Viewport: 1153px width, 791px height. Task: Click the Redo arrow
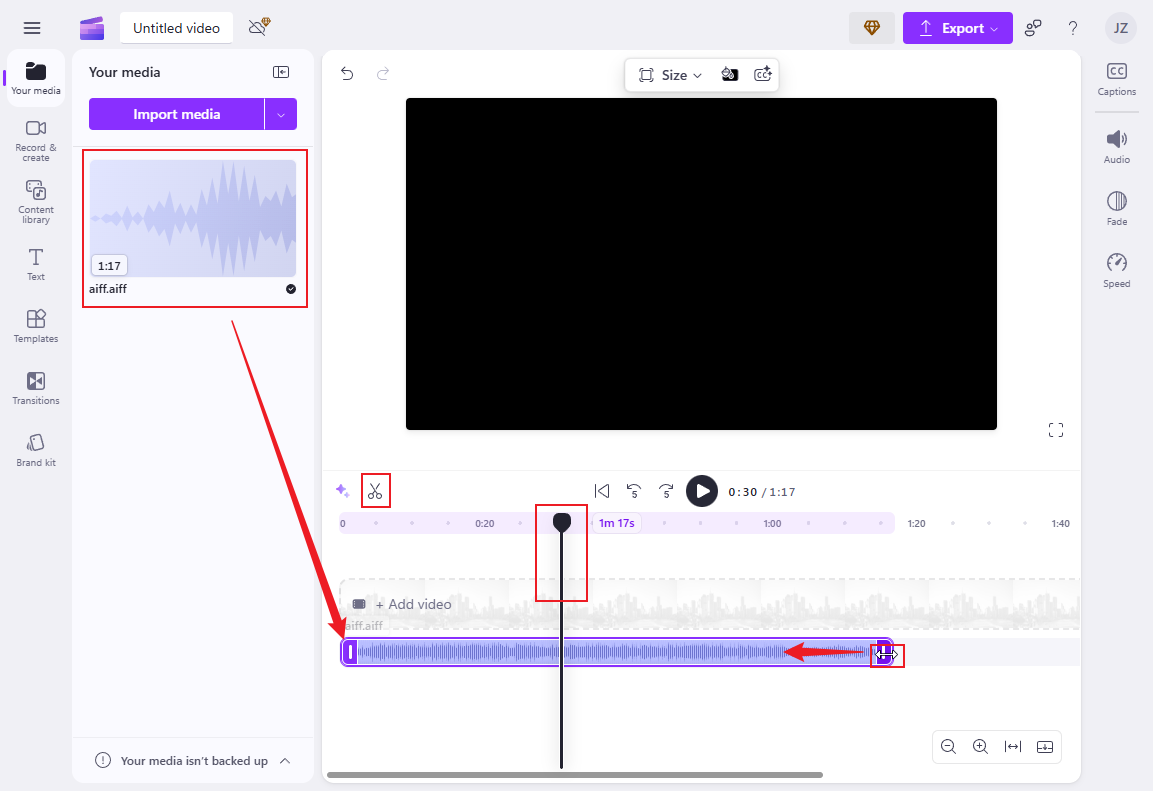point(382,74)
